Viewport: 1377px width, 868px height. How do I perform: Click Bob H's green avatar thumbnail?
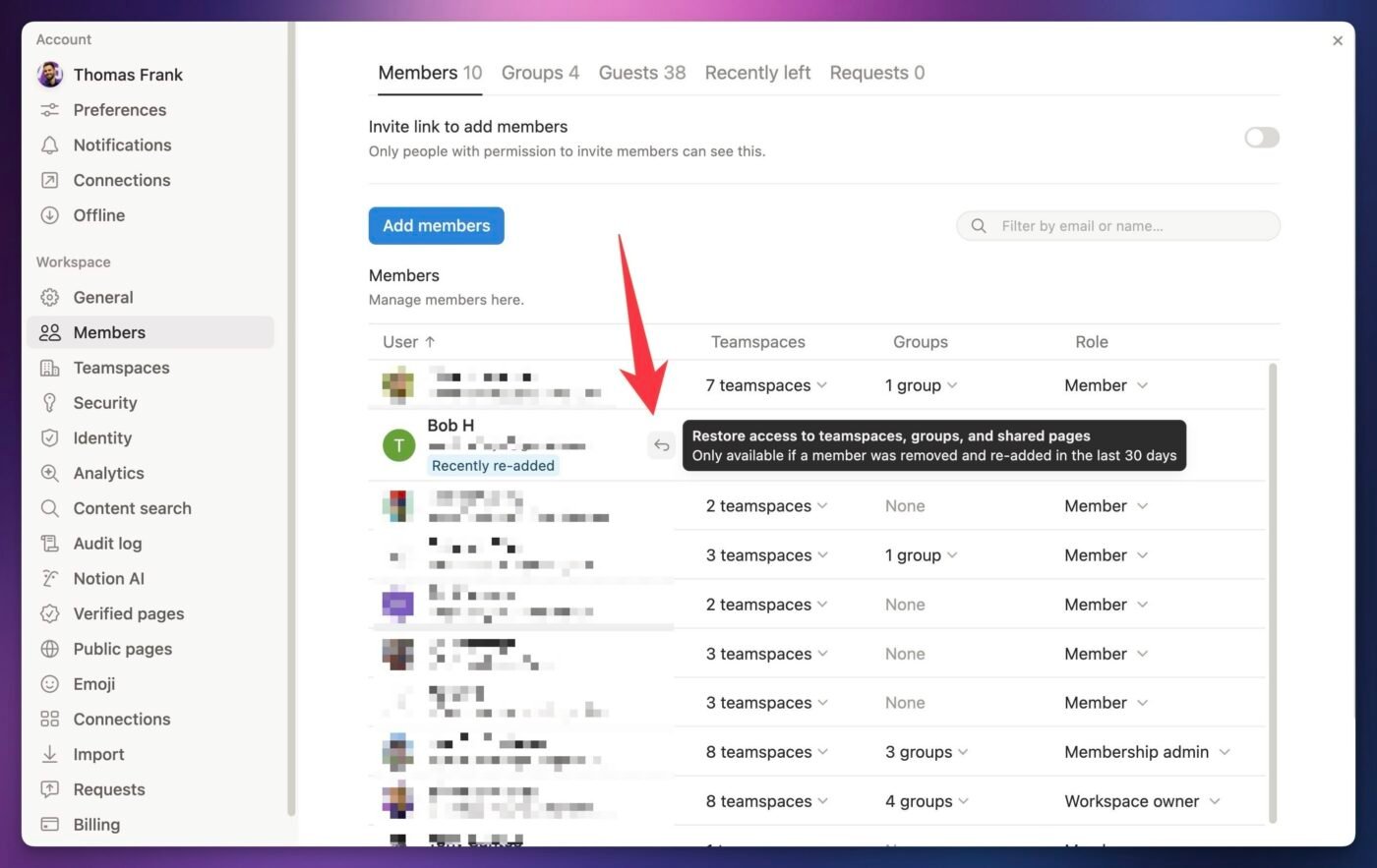pyautogui.click(x=398, y=444)
